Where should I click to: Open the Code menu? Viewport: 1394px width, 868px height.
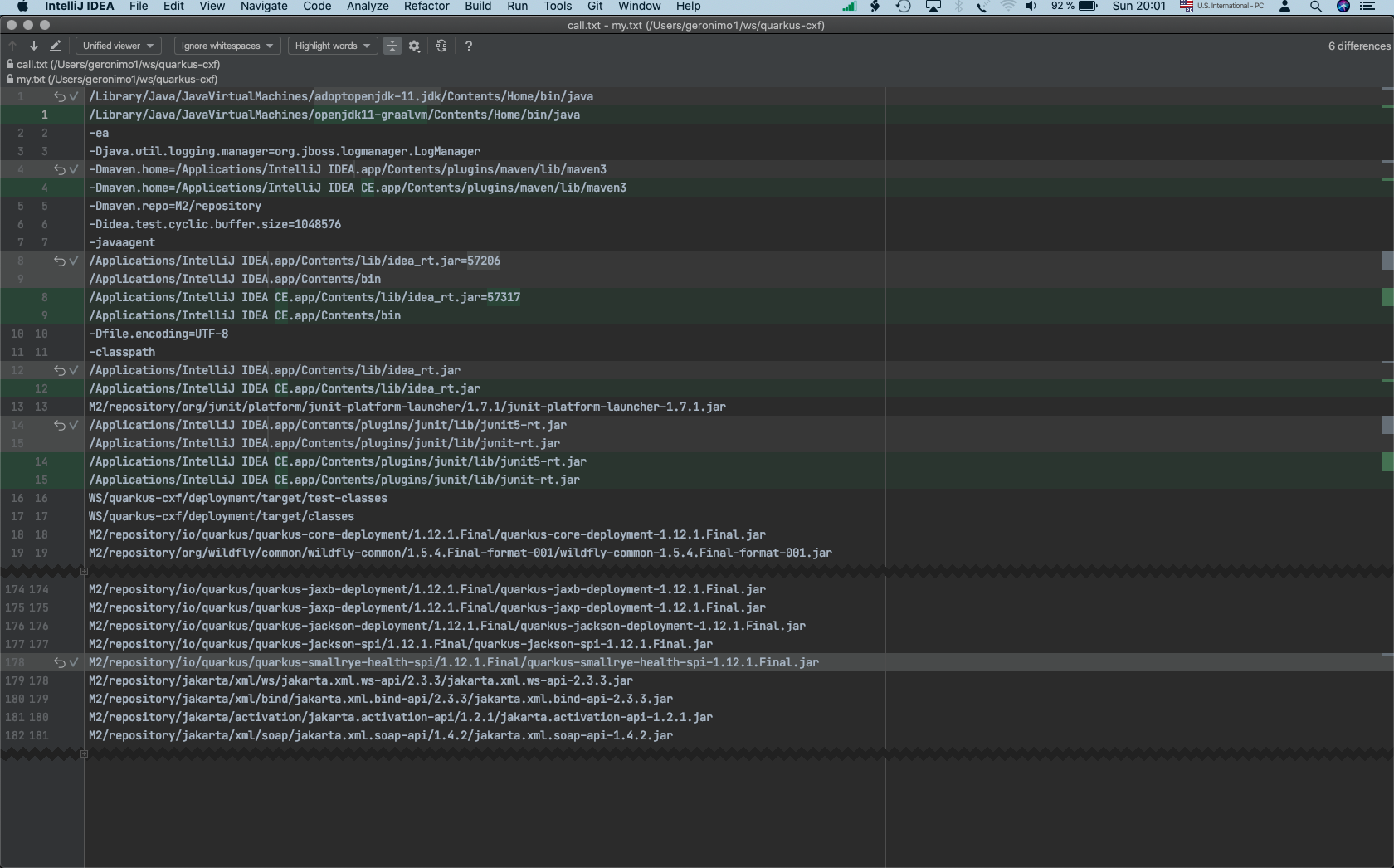(x=317, y=7)
